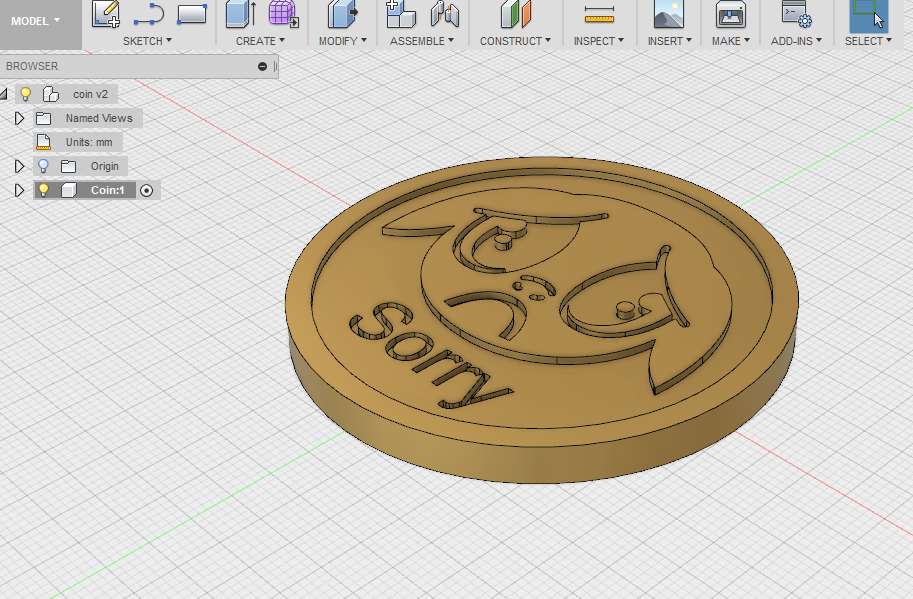Open the MODEL workspace dropdown
This screenshot has height=599, width=913.
pyautogui.click(x=36, y=21)
